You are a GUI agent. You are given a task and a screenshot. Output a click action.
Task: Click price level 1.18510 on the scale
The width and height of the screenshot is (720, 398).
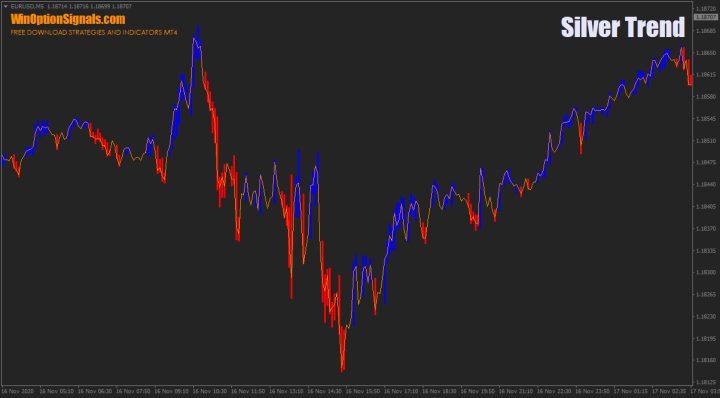[706, 140]
